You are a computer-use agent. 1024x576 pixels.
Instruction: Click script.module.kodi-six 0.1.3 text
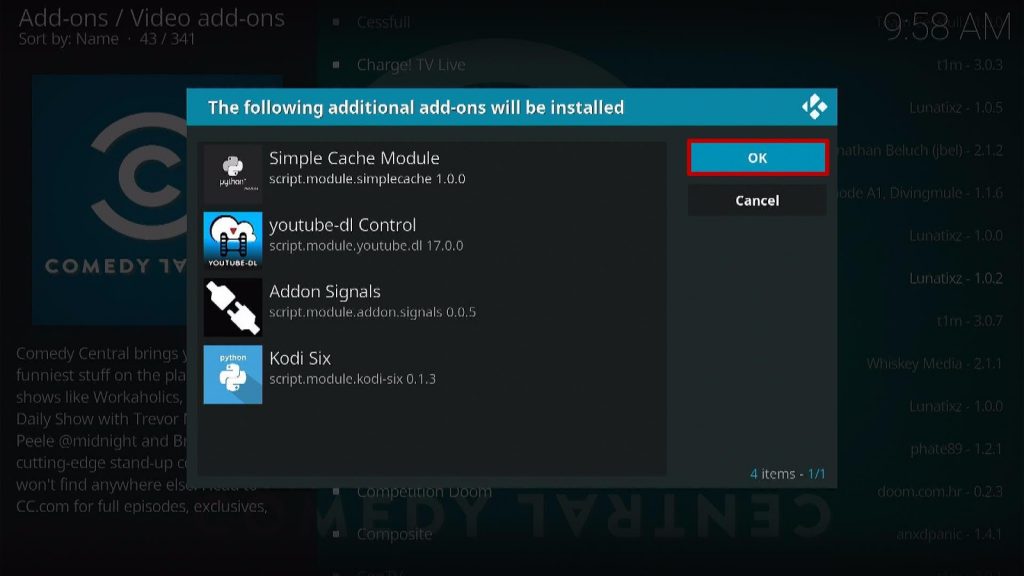click(x=352, y=379)
